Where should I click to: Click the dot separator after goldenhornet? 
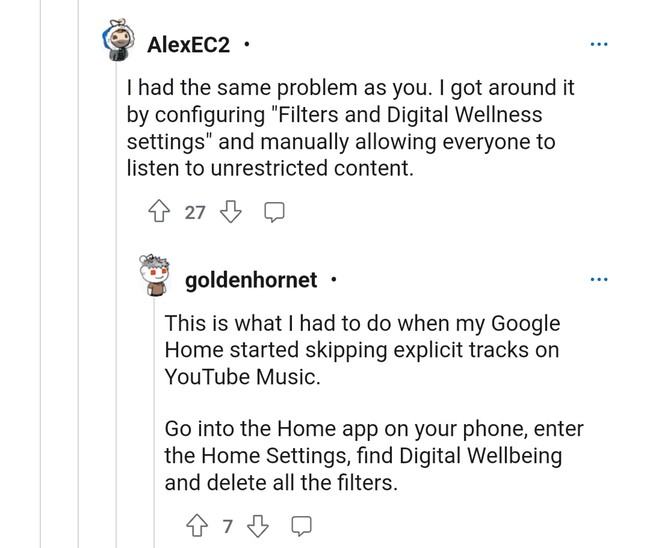[x=333, y=280]
